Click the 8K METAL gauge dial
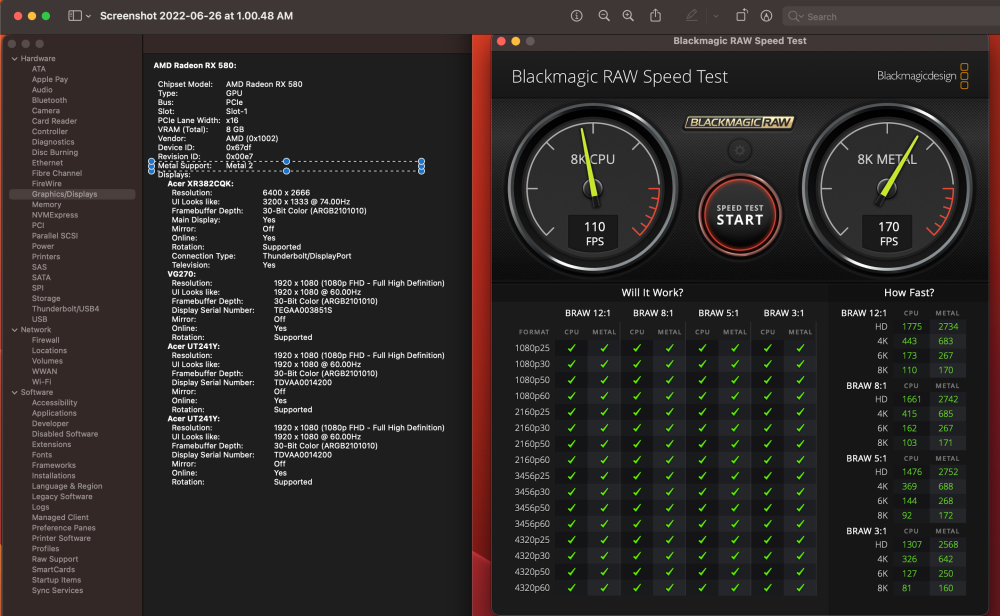The image size is (1000, 616). [x=887, y=189]
